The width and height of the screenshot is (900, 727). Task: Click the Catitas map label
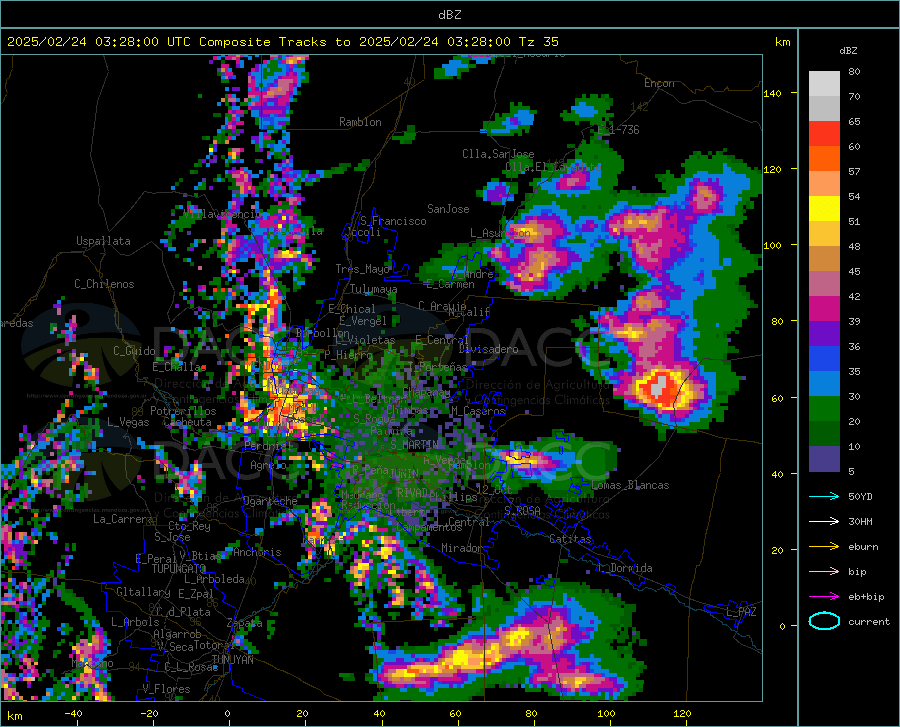pos(571,539)
